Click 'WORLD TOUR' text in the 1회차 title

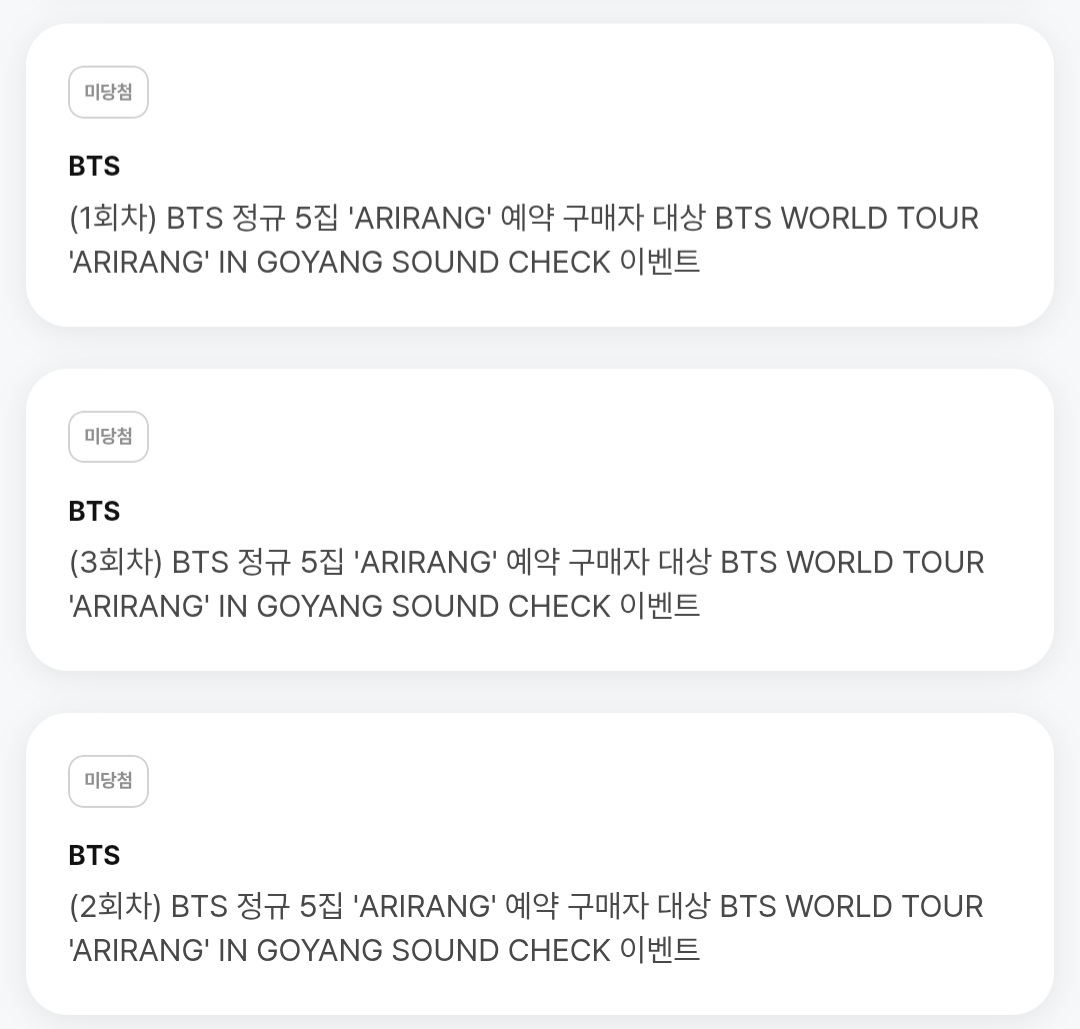tap(880, 218)
